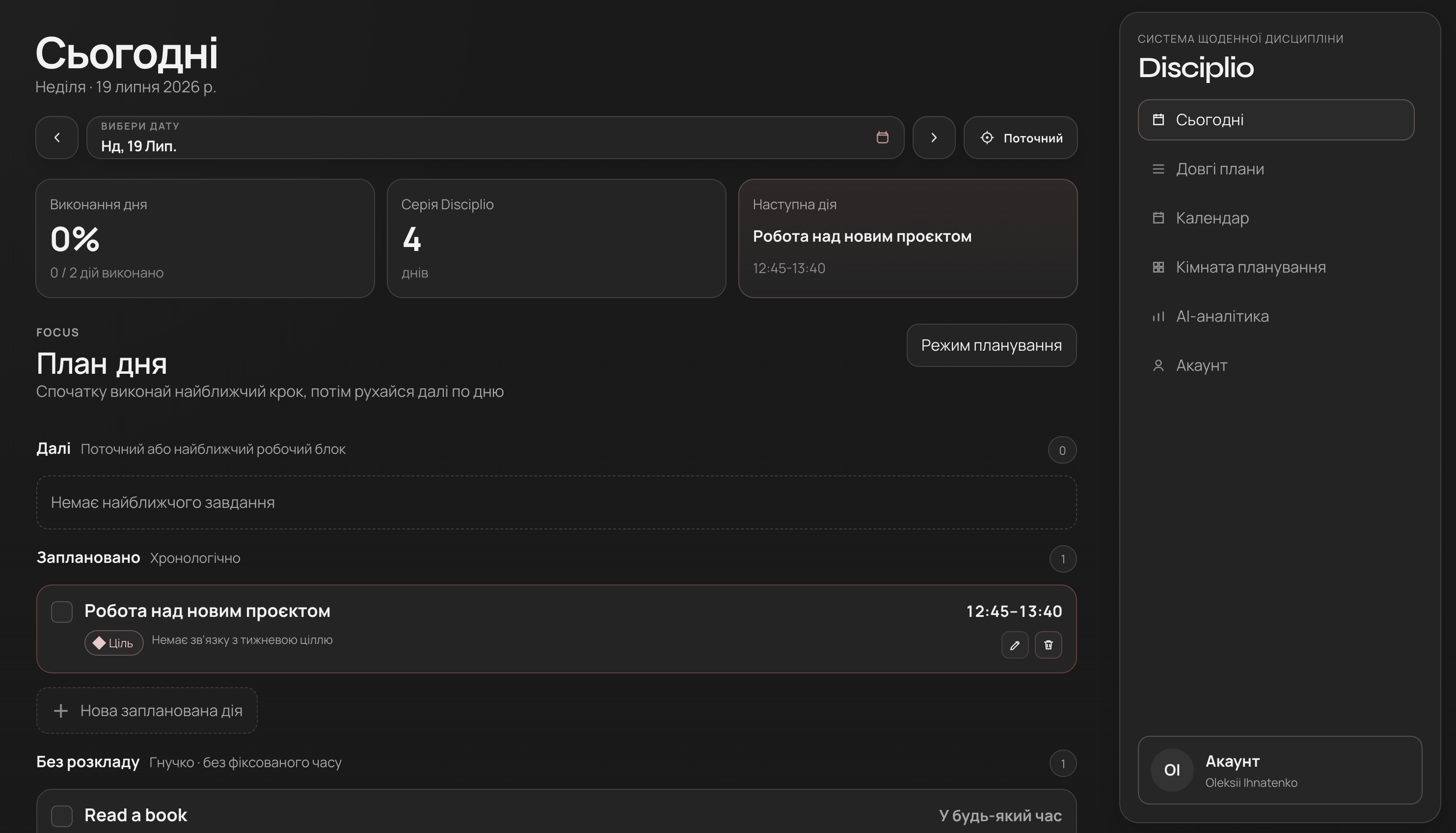Viewport: 1456px width, 833px height.
Task: Open the Наступна дія card
Action: (908, 239)
